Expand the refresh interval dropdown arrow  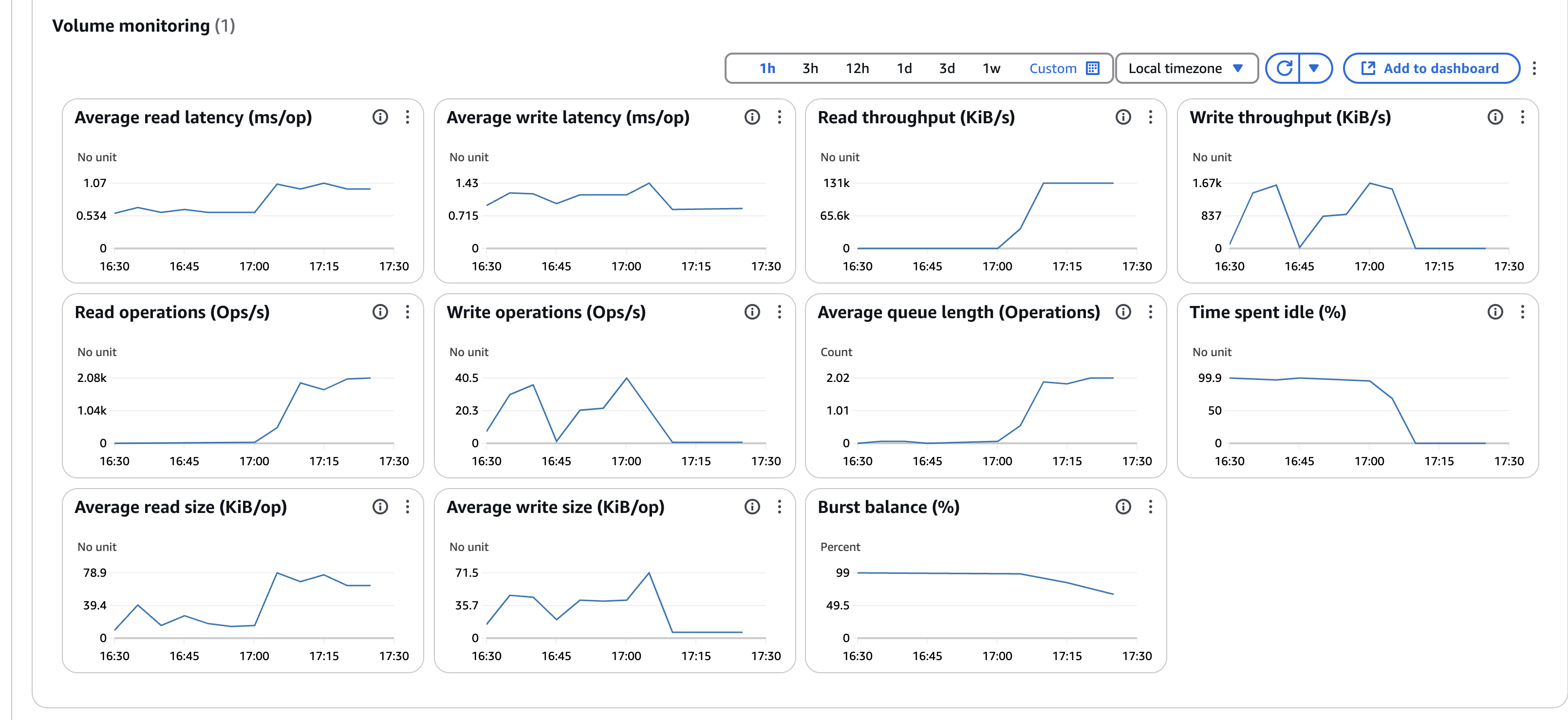point(1314,68)
